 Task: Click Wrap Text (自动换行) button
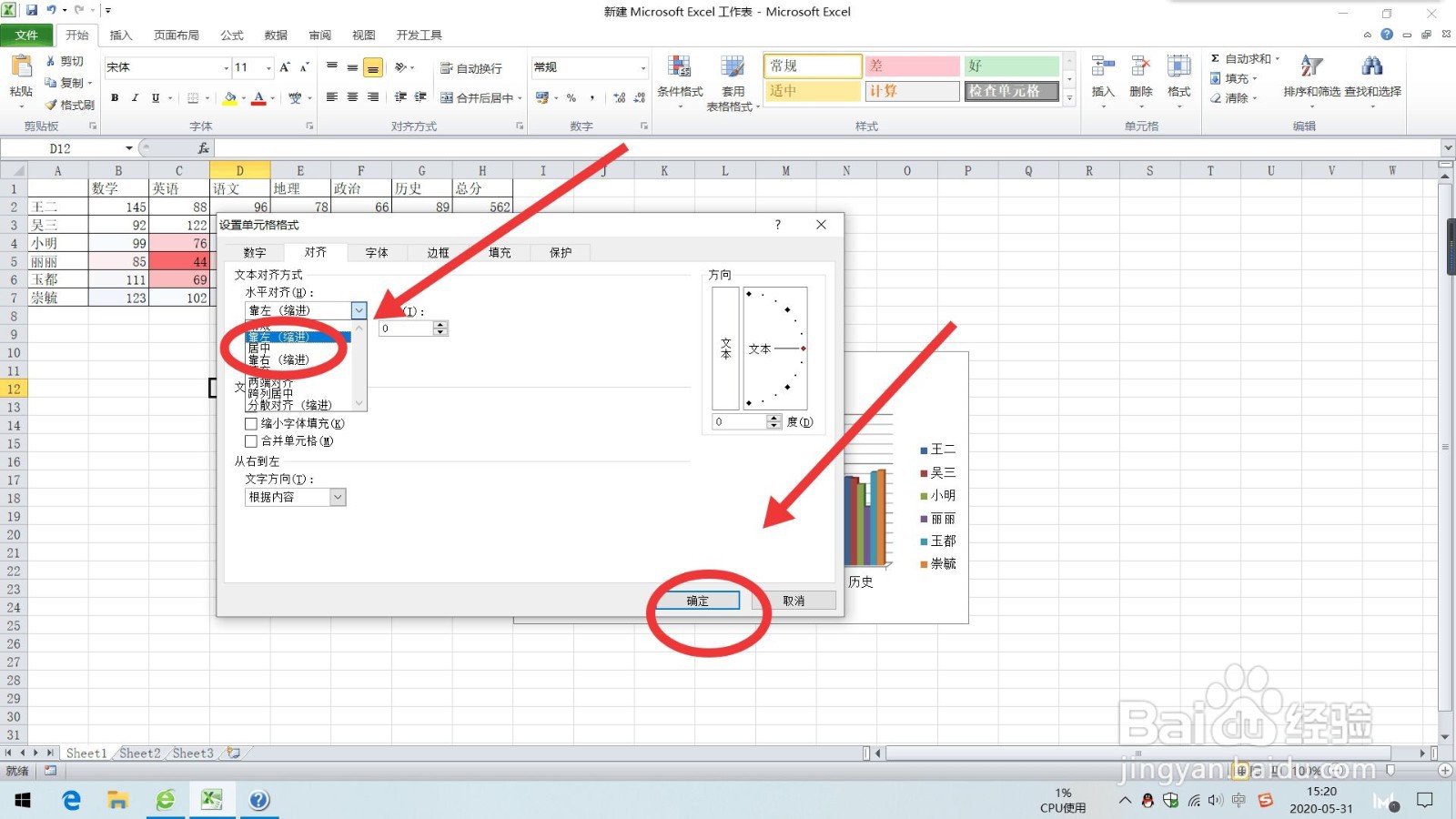click(470, 68)
